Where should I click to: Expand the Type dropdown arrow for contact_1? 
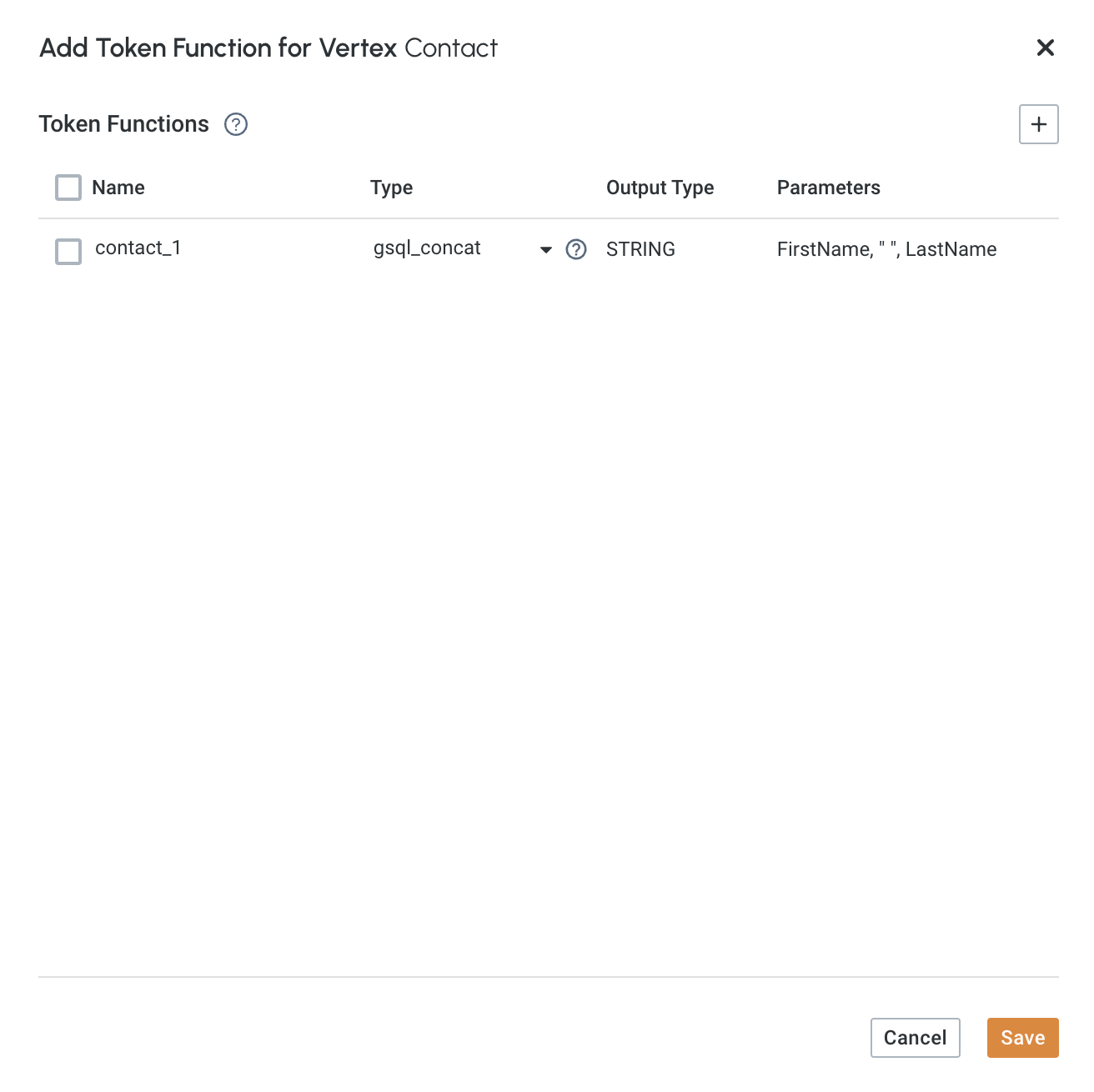click(x=546, y=249)
